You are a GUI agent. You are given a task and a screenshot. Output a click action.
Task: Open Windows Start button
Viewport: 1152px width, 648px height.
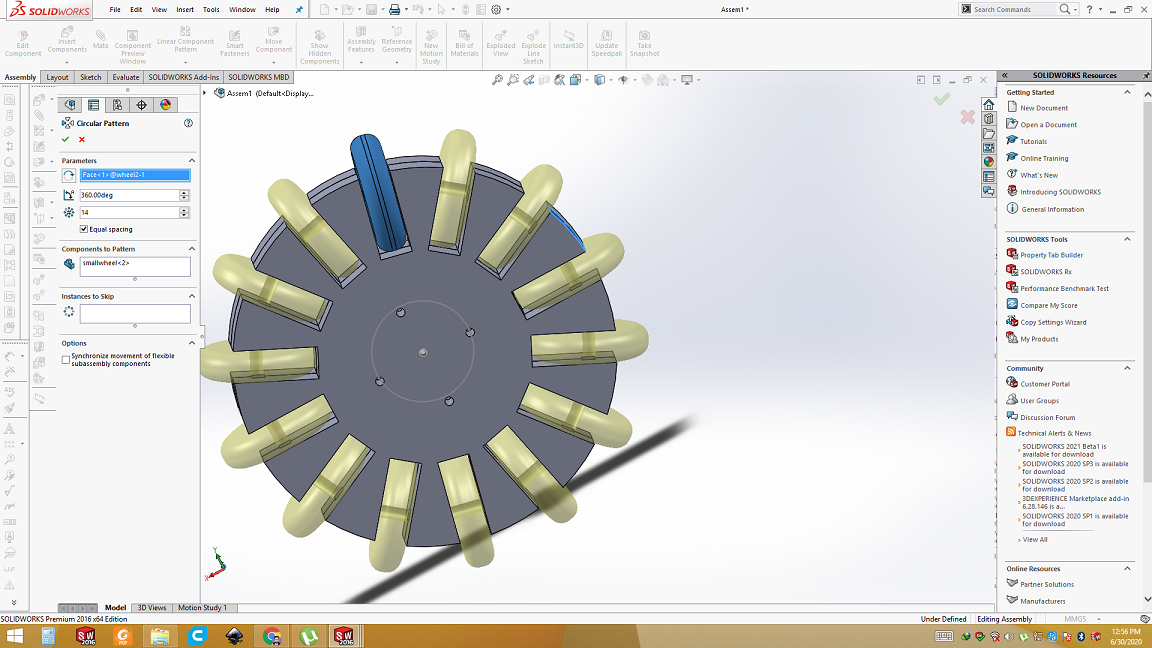point(14,636)
